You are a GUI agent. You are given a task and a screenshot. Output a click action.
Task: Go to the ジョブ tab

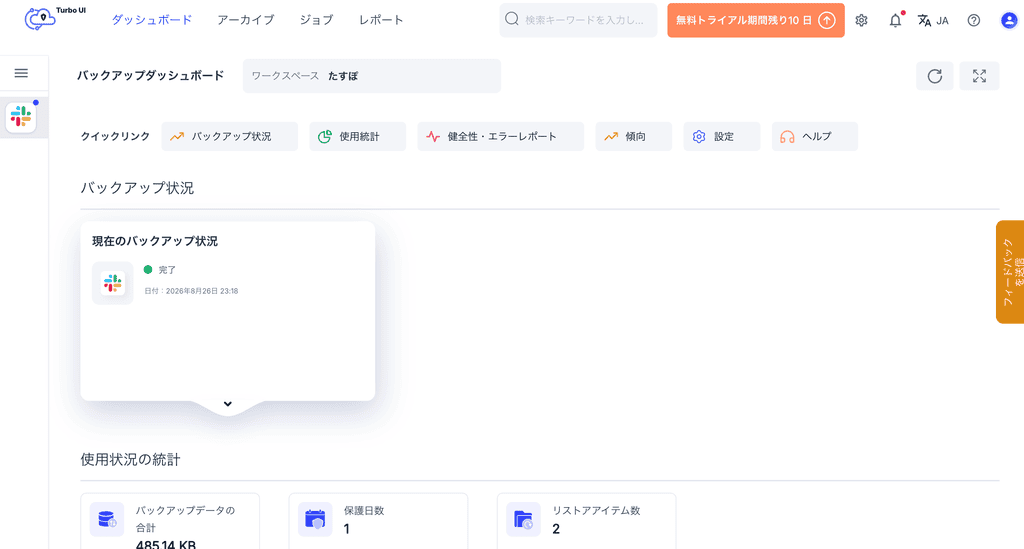[316, 20]
